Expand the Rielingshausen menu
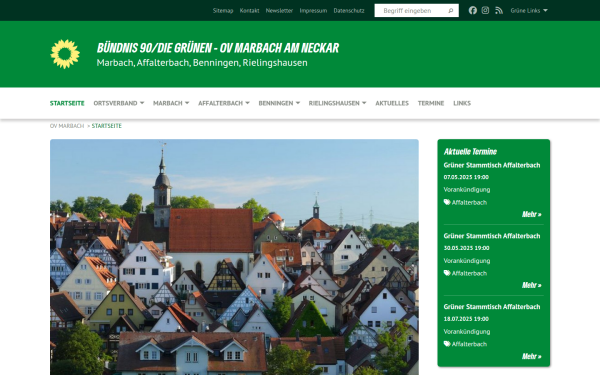Image resolution: width=600 pixels, height=375 pixels. [338, 103]
